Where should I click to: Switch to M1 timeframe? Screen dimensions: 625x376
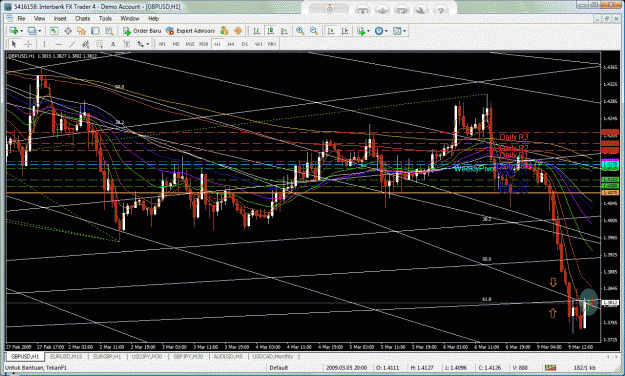162,44
